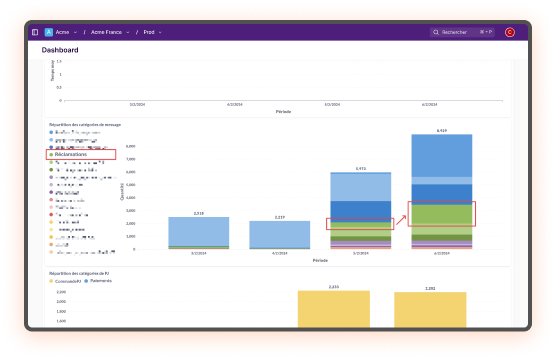The width and height of the screenshot is (556, 360).
Task: Toggle the red-dot legend entry
Action: tap(69, 215)
